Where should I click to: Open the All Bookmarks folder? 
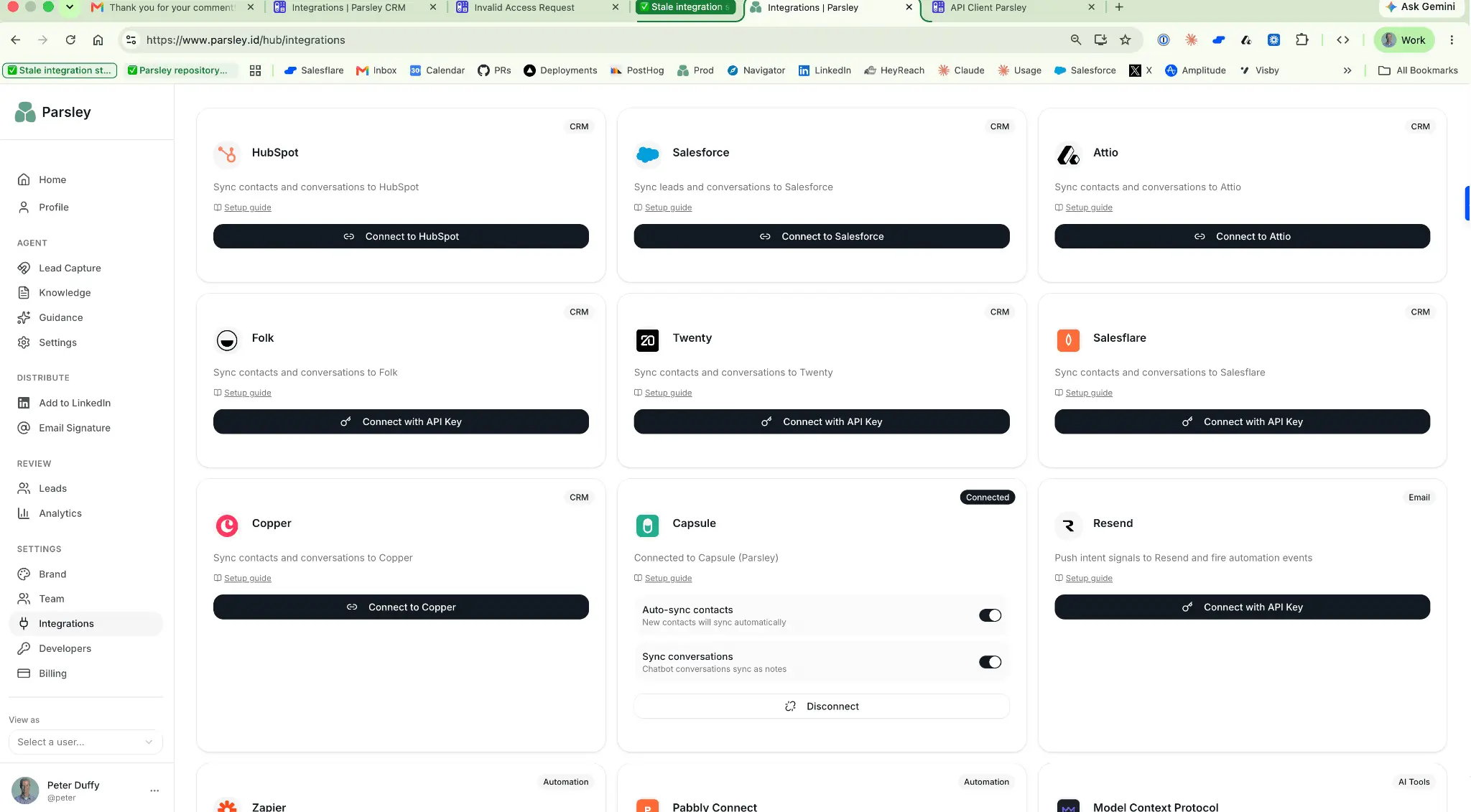(1419, 70)
